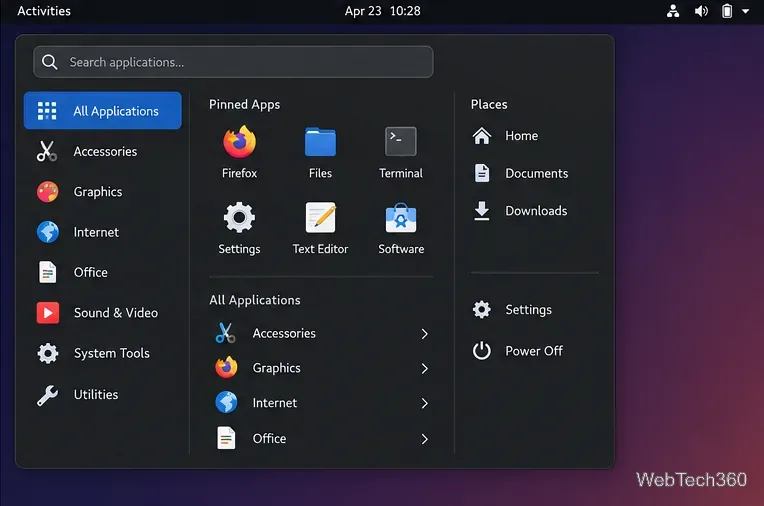Click the Home house icon in Places

pos(481,136)
